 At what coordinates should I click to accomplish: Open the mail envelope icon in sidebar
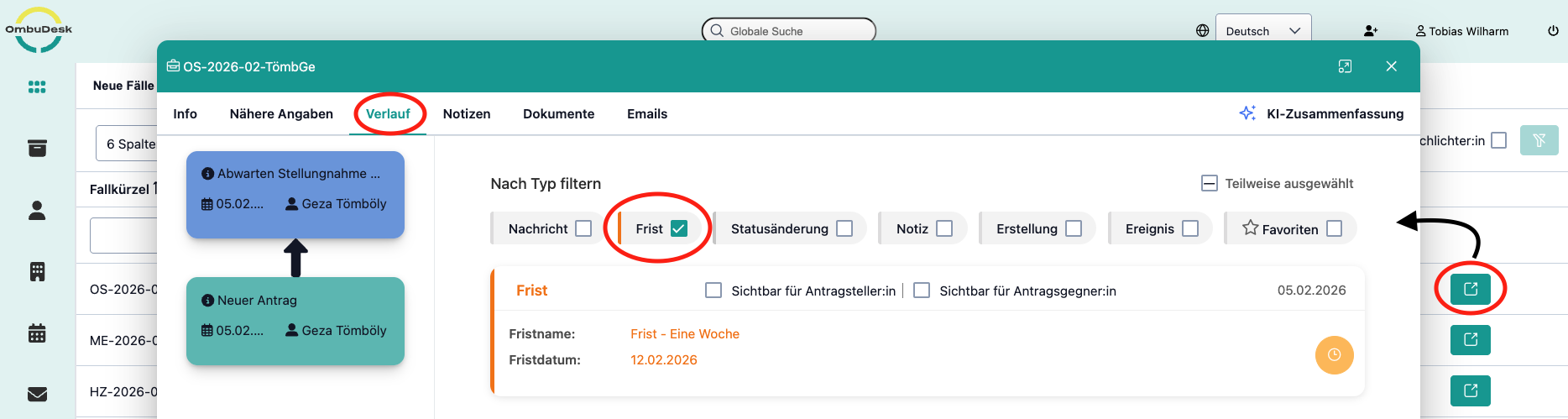point(37,394)
